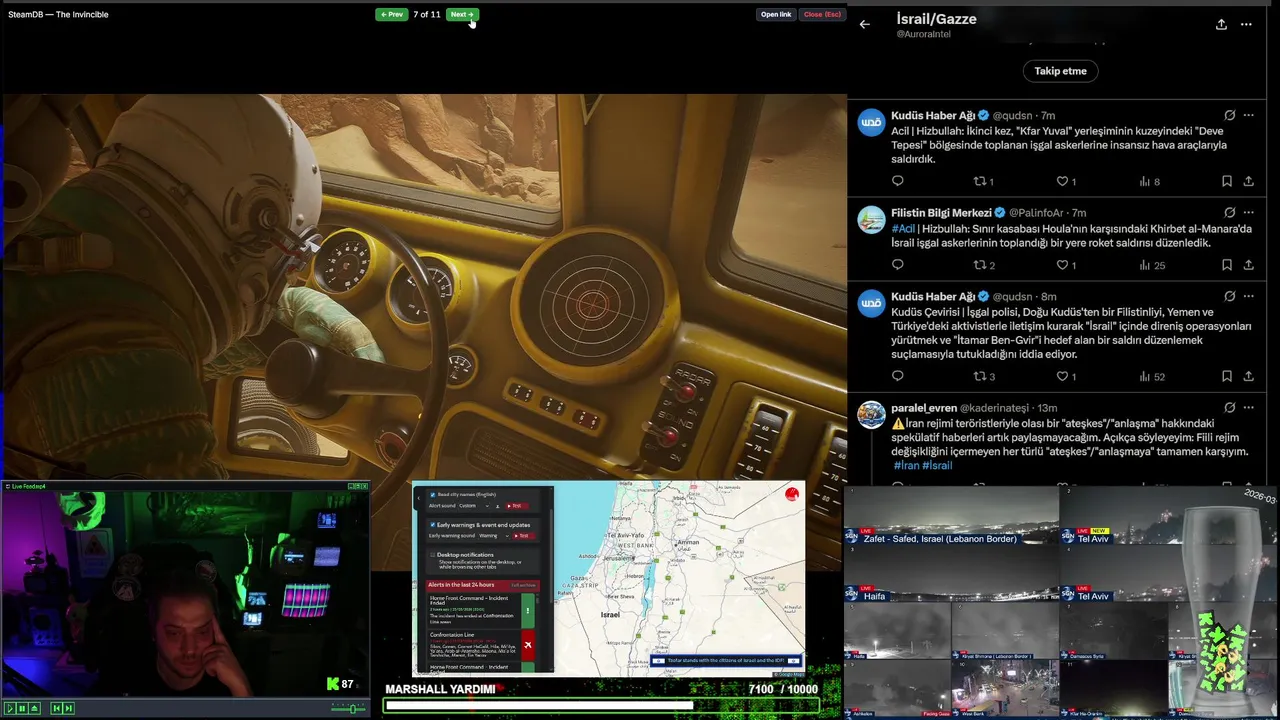Open the Early warning sound dropdown
This screenshot has height=720, width=1280.
(x=494, y=536)
